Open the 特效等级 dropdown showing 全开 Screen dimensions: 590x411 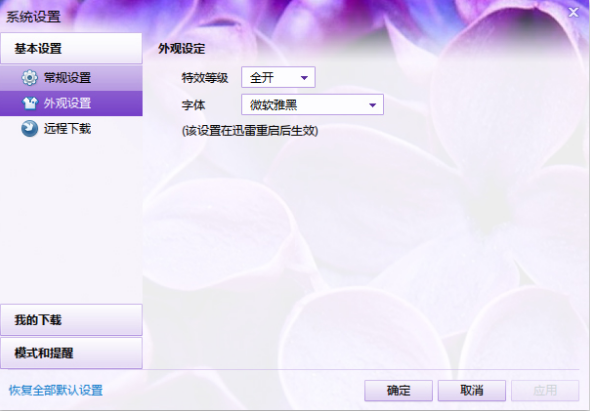click(x=278, y=78)
